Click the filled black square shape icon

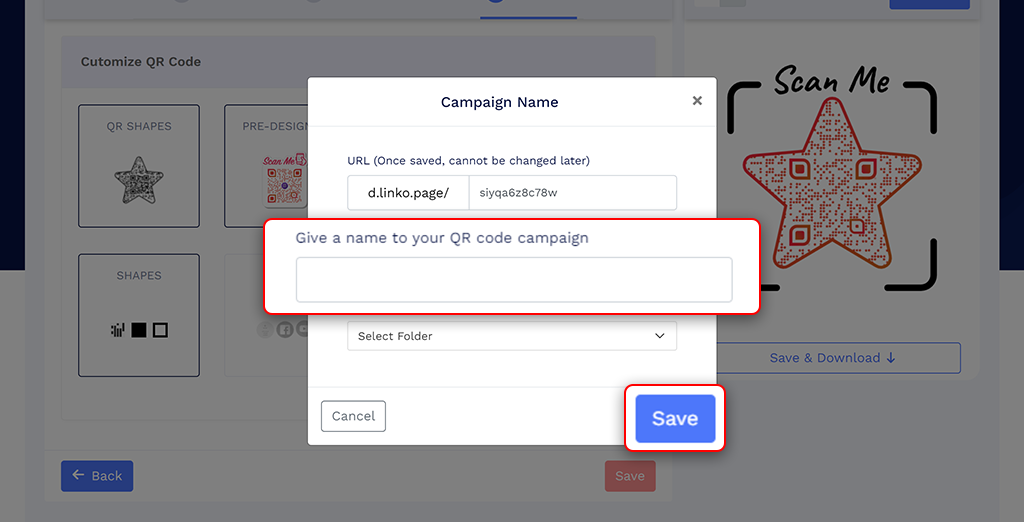[x=139, y=330]
